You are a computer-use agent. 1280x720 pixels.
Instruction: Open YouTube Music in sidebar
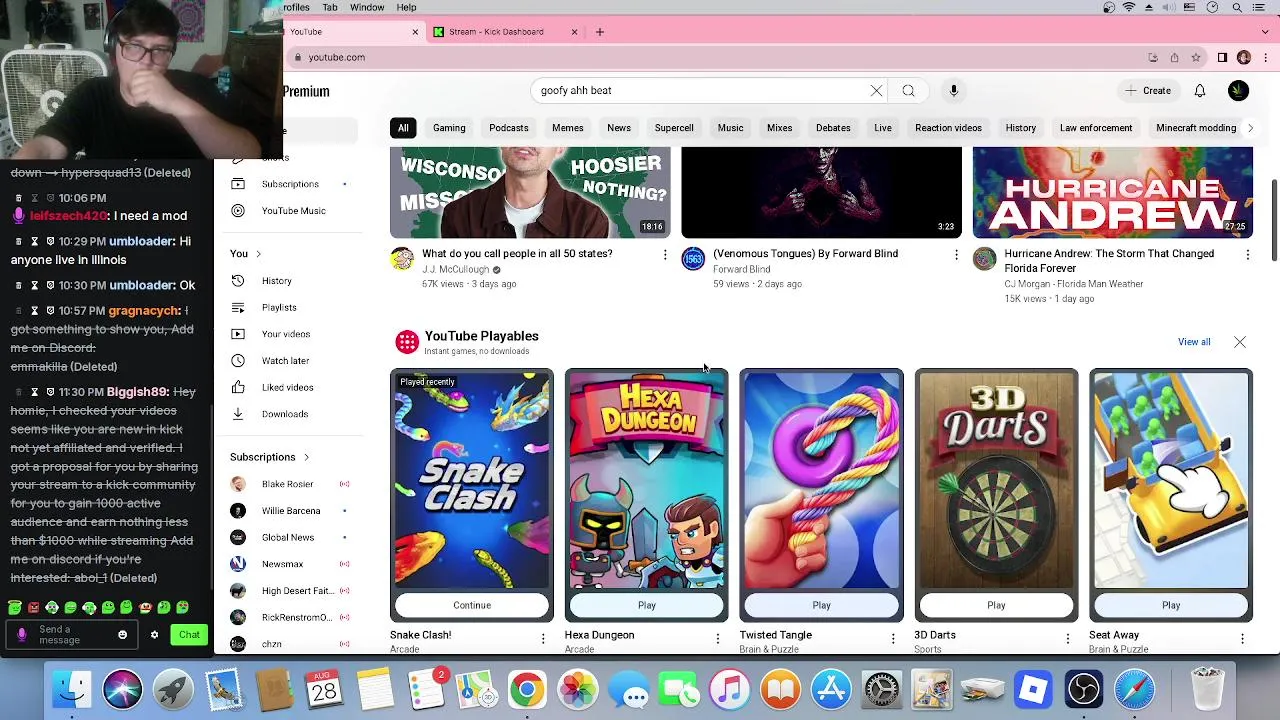point(293,211)
